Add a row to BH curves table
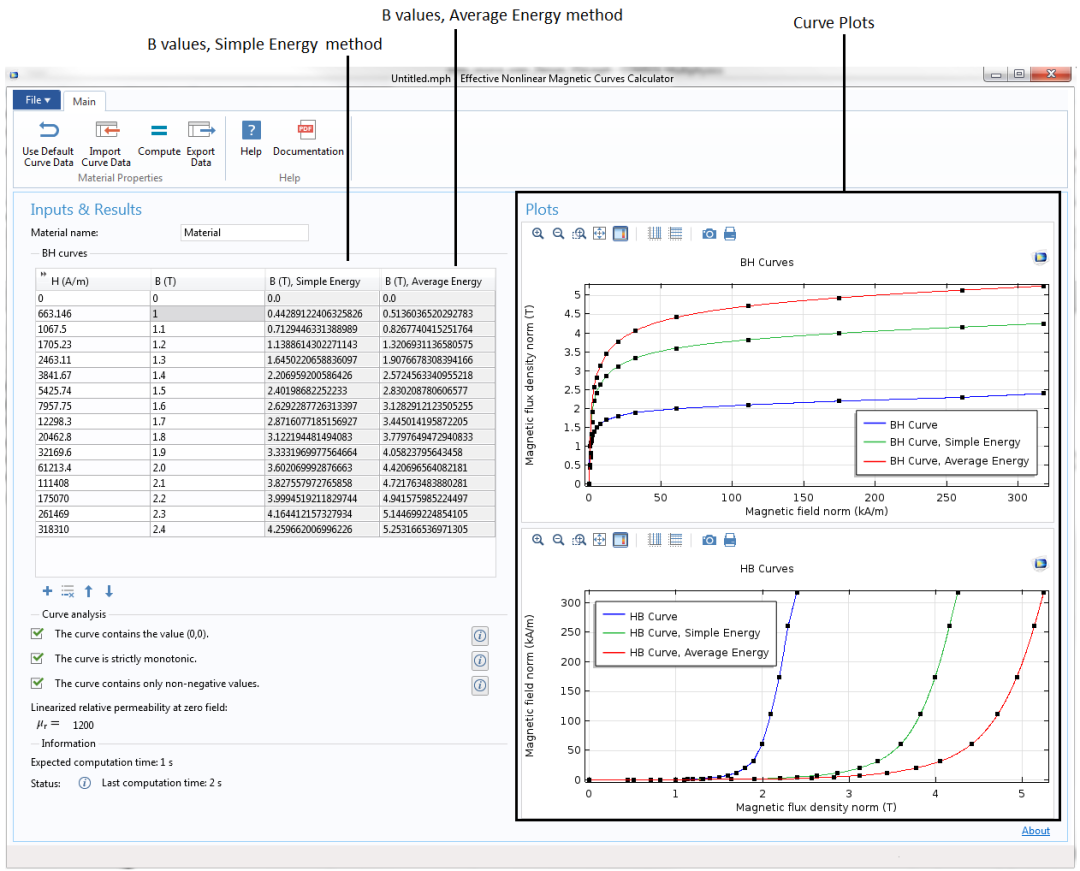 coord(48,591)
